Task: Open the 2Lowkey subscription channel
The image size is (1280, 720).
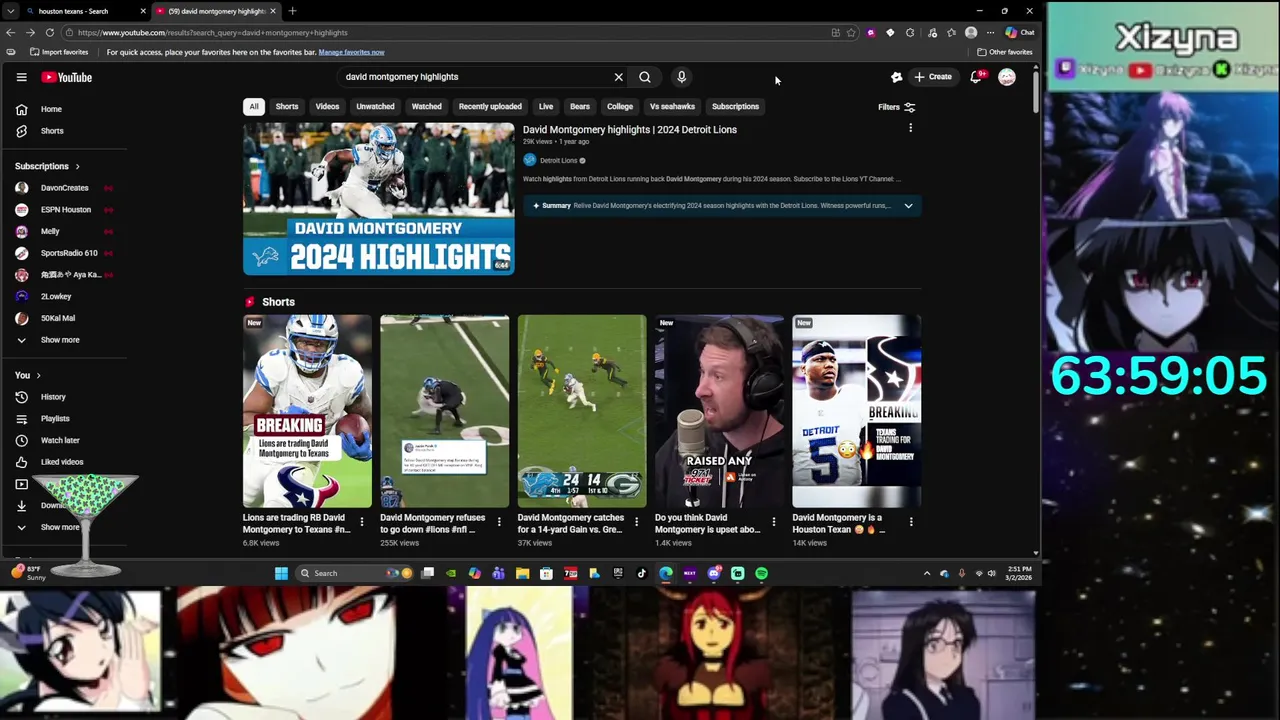Action: pos(56,296)
